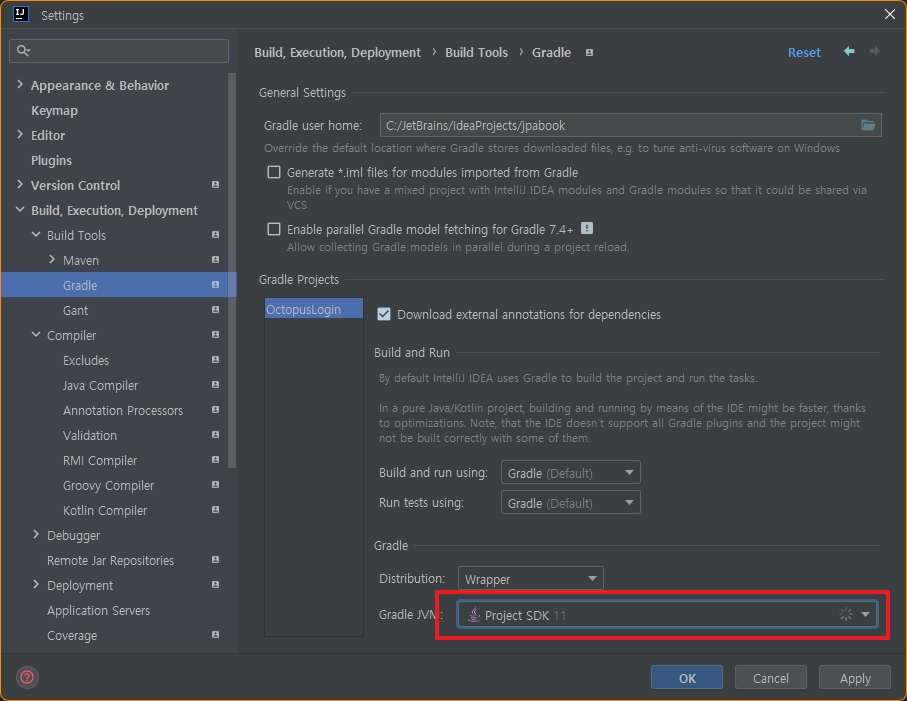Open the Gradle JVM Project SDK dropdown

coord(667,615)
